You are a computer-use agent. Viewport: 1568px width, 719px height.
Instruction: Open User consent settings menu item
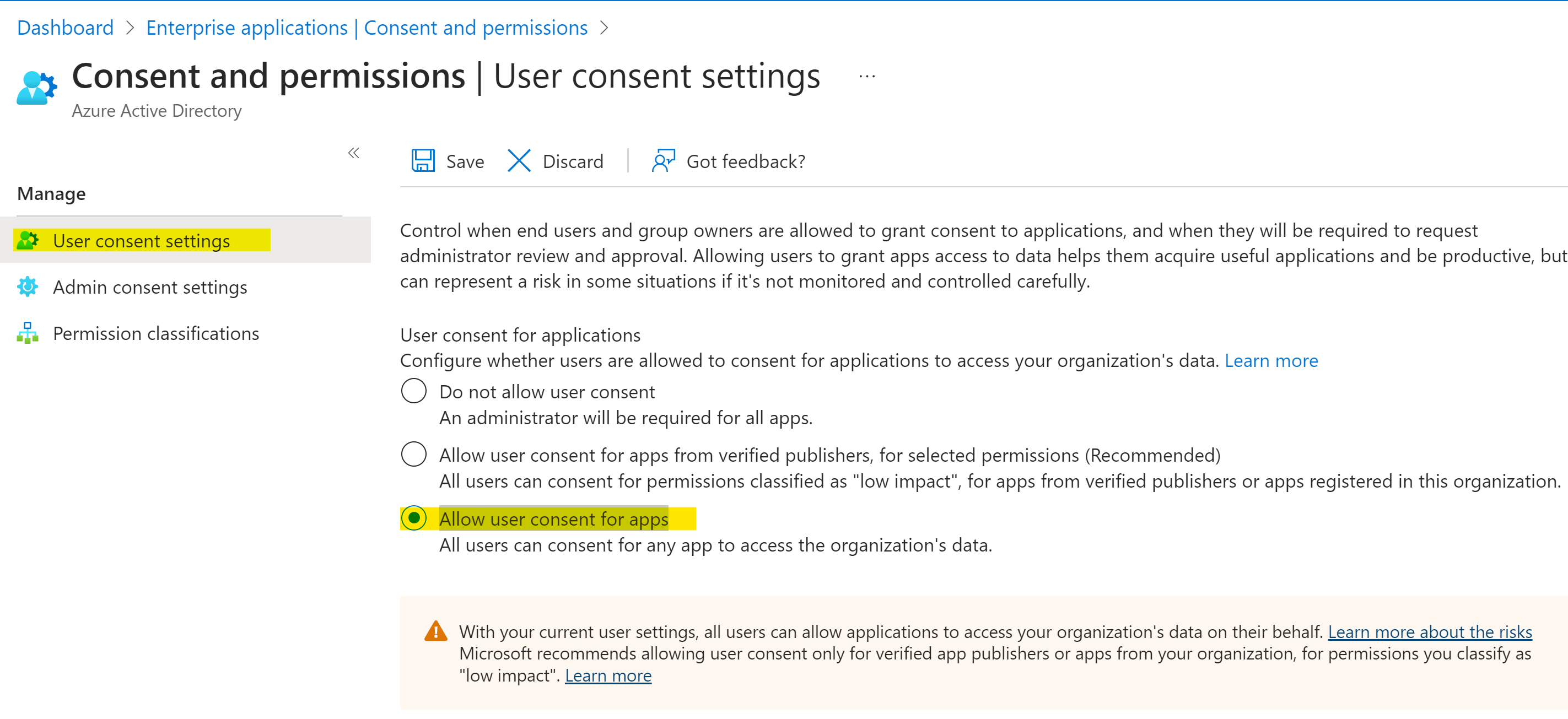(x=185, y=240)
